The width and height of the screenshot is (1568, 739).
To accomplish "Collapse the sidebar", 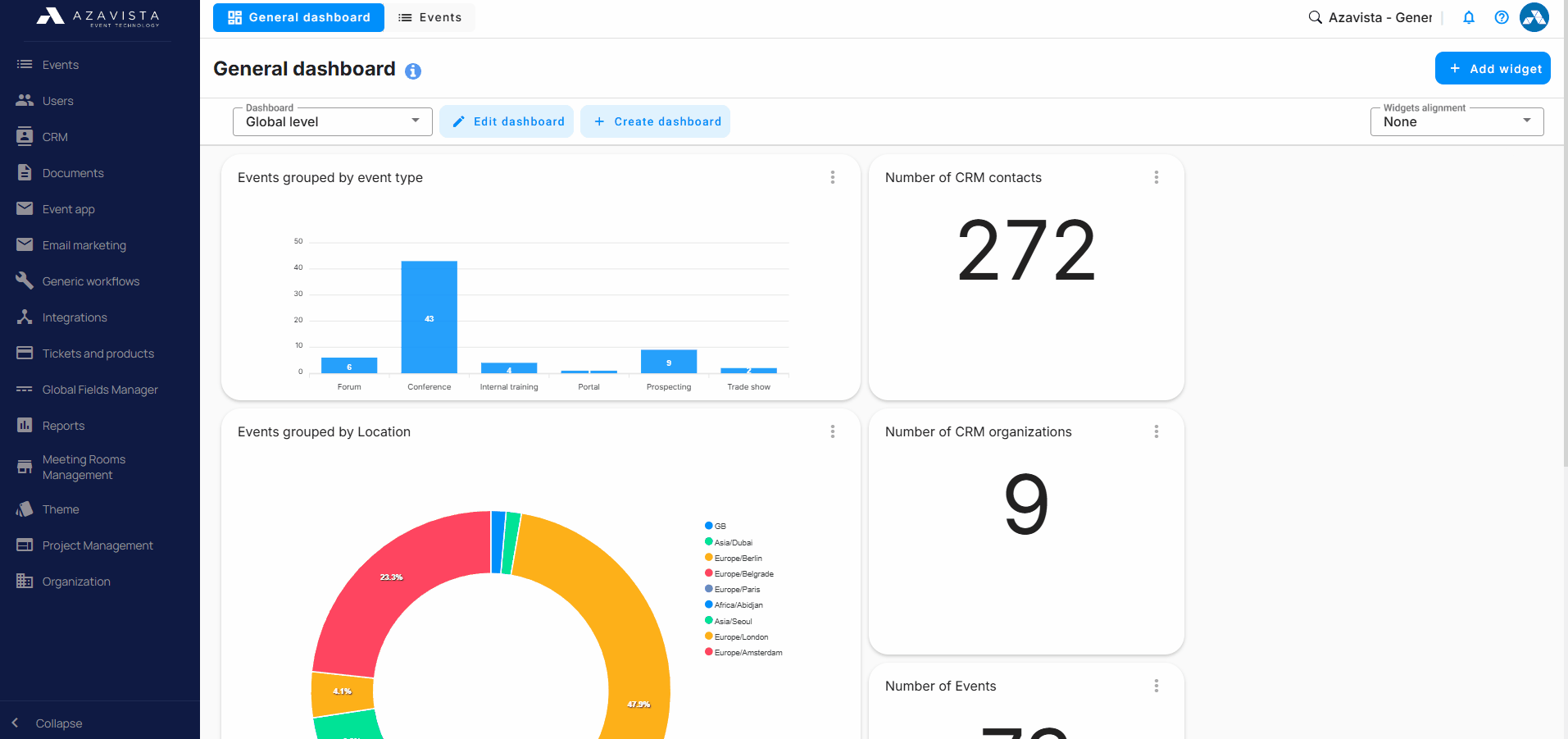I will 48,723.
